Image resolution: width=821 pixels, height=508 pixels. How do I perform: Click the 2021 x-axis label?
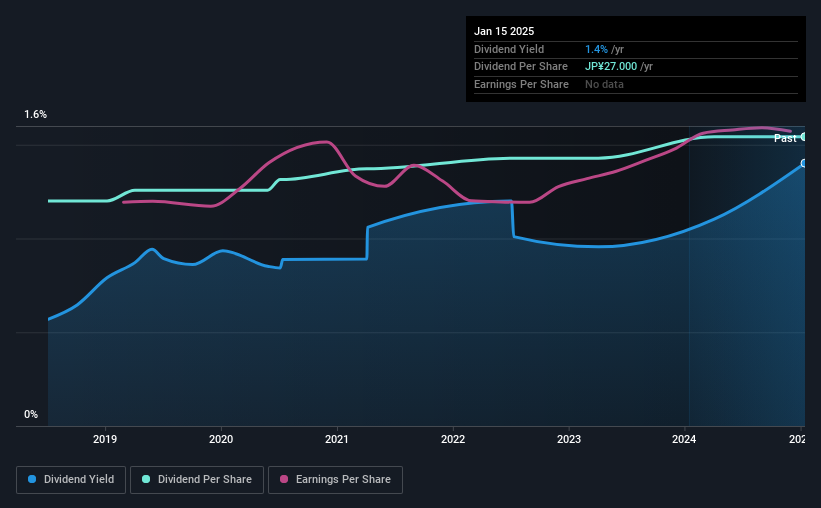coord(337,439)
